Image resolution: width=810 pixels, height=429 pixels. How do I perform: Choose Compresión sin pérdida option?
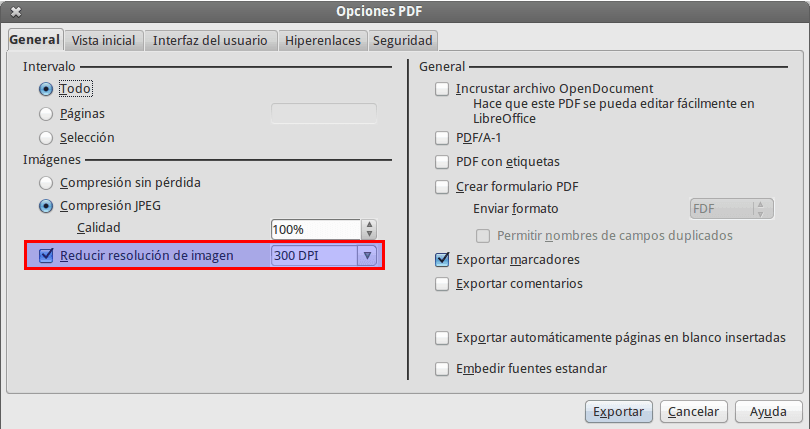[46, 183]
